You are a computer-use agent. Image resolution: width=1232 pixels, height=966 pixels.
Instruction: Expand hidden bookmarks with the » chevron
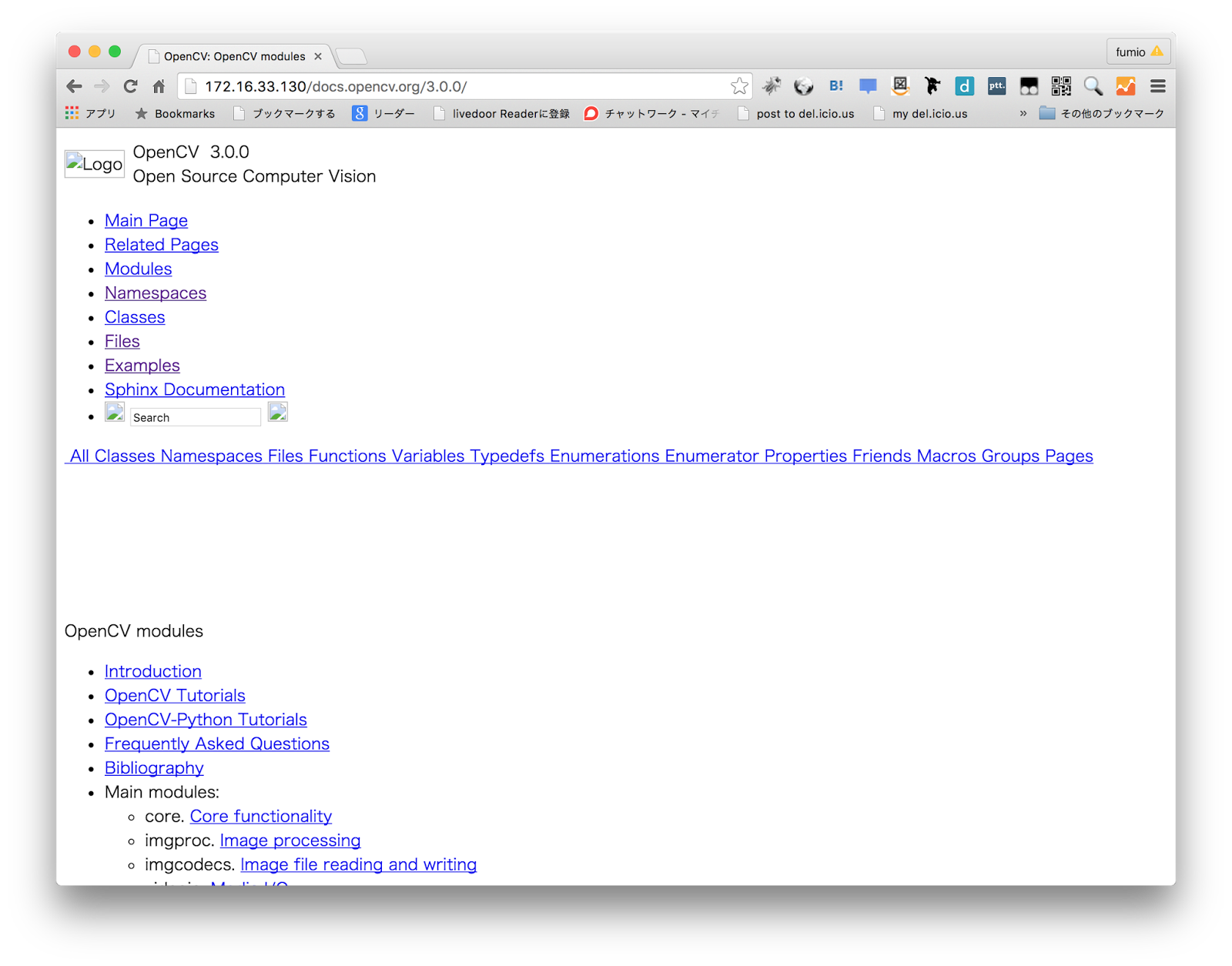[x=1023, y=113]
